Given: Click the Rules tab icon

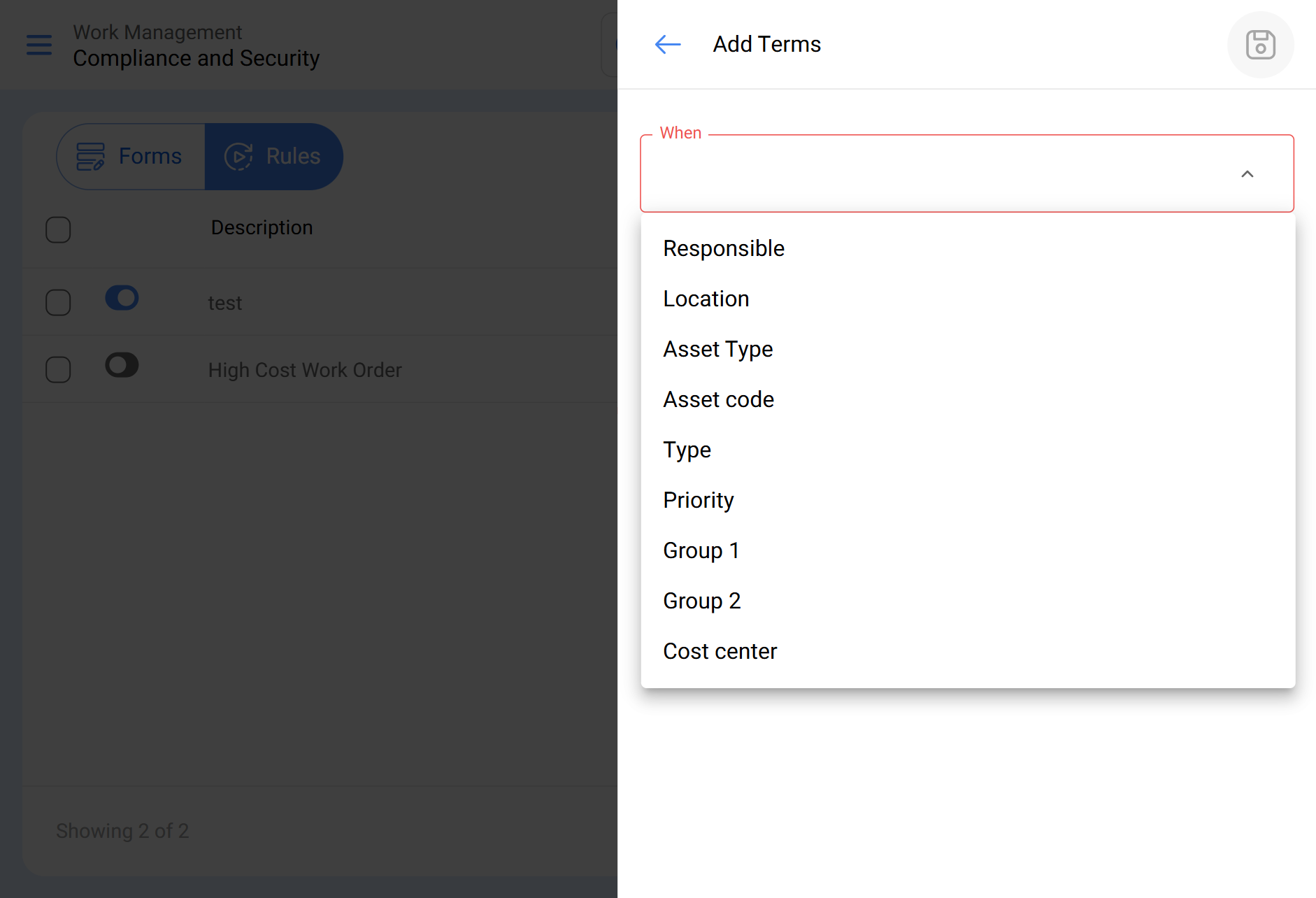Looking at the screenshot, I should 238,156.
